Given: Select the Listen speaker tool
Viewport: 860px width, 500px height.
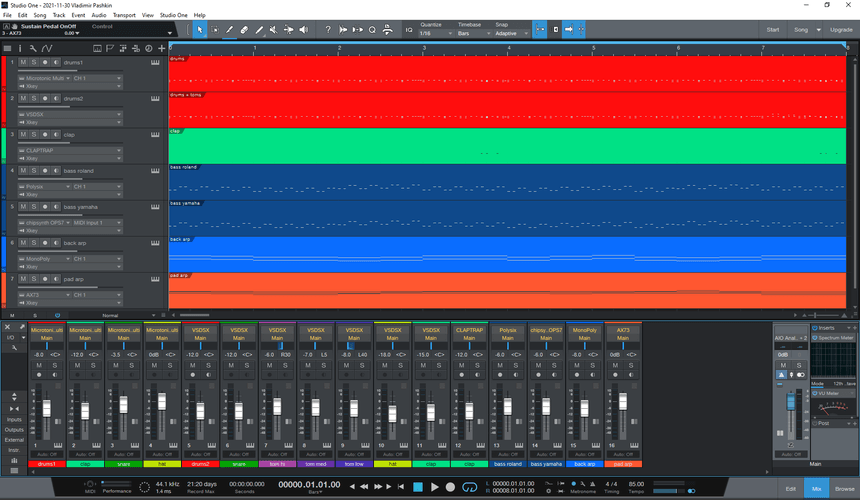Looking at the screenshot, I should point(303,30).
